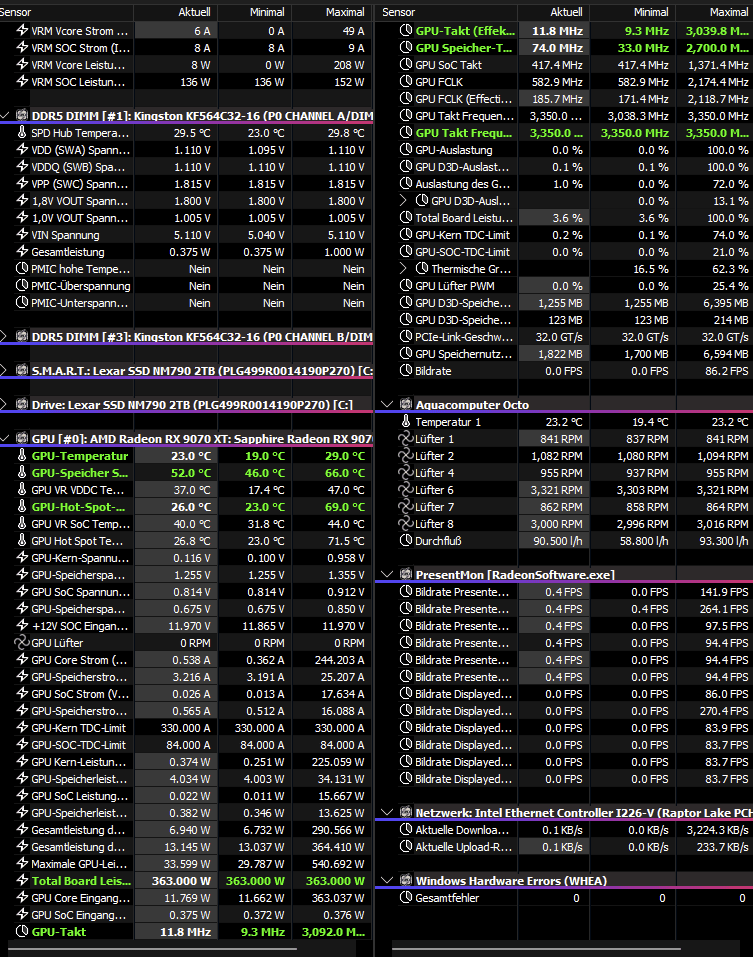The width and height of the screenshot is (753, 957).
Task: Click the S.M.A.R.T. Lexar SSD group icon
Action: point(22,370)
